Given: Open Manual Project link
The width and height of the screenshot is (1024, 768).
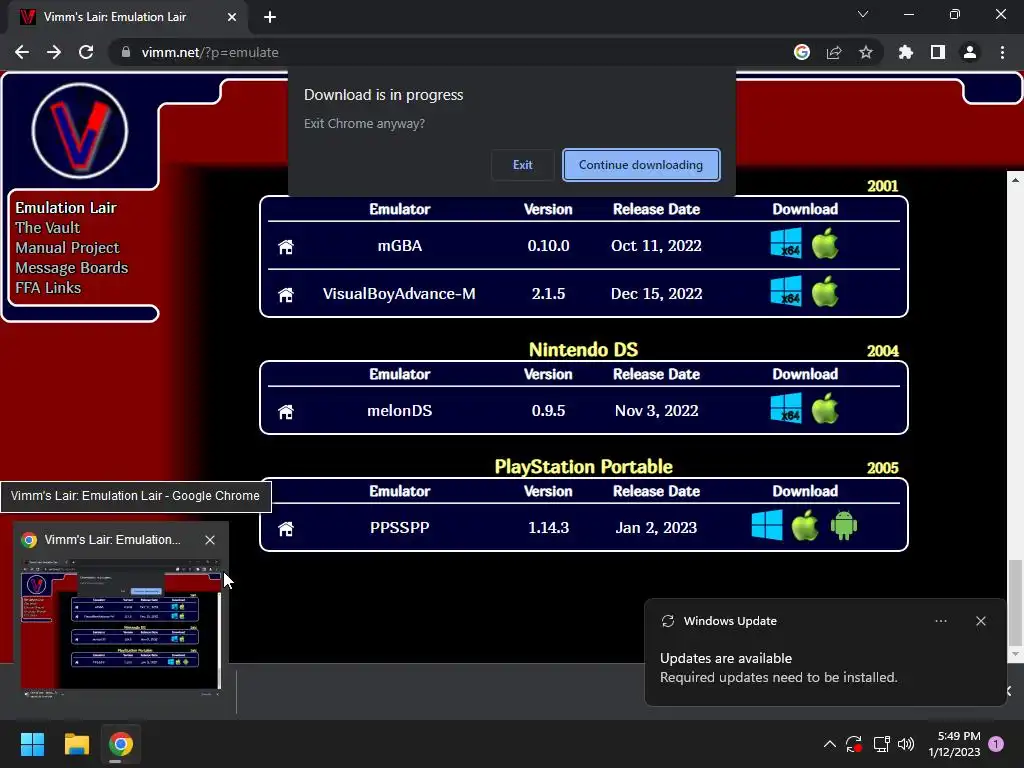Looking at the screenshot, I should tap(67, 248).
